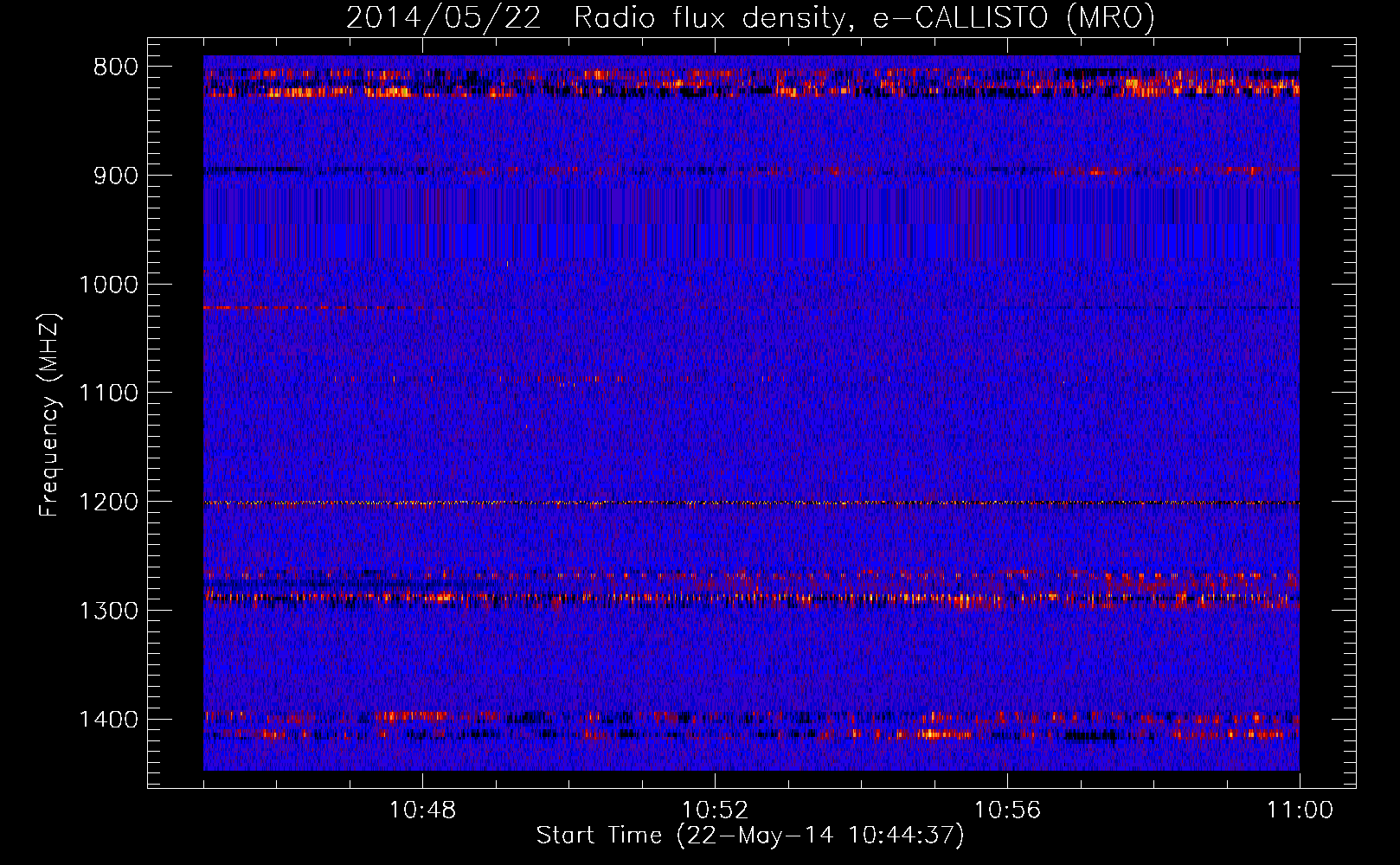1400x865 pixels.
Task: Click the 10:48 time tick label
Action: (422, 811)
